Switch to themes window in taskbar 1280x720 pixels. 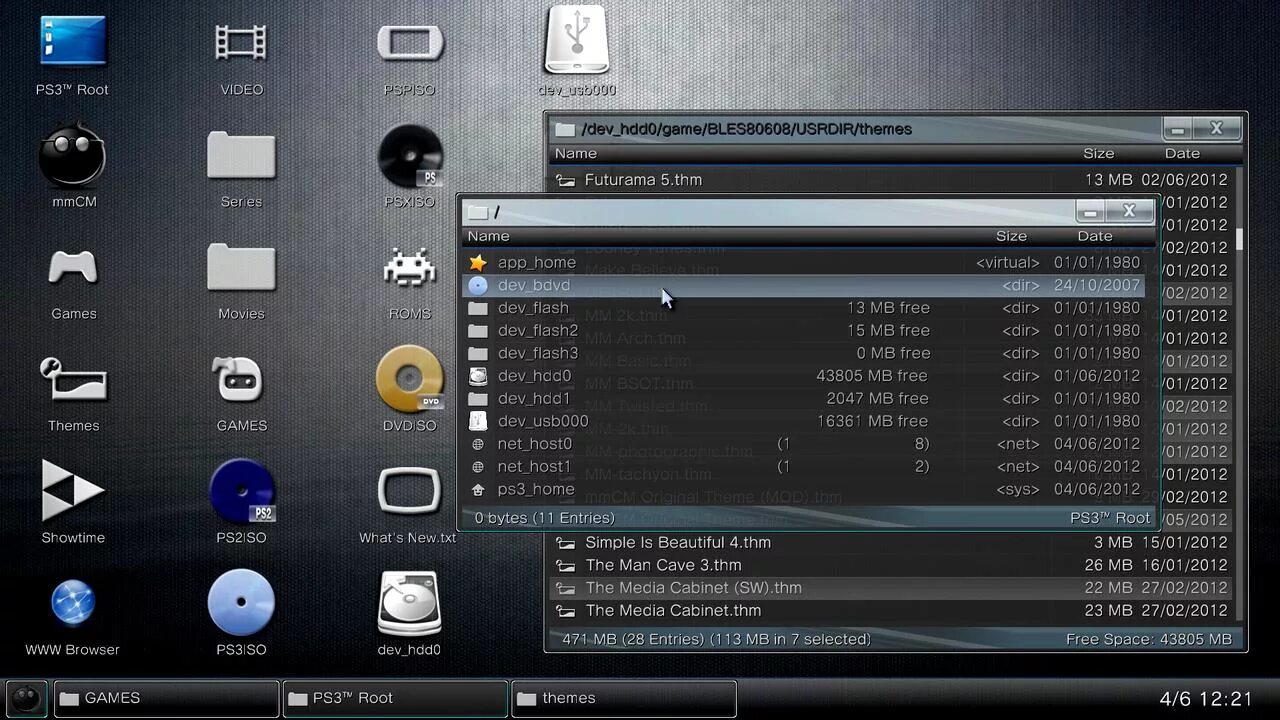click(x=624, y=698)
